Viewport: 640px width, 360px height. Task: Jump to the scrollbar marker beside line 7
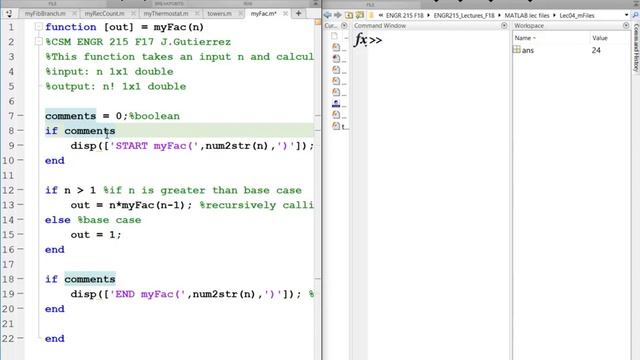[x=318, y=116]
